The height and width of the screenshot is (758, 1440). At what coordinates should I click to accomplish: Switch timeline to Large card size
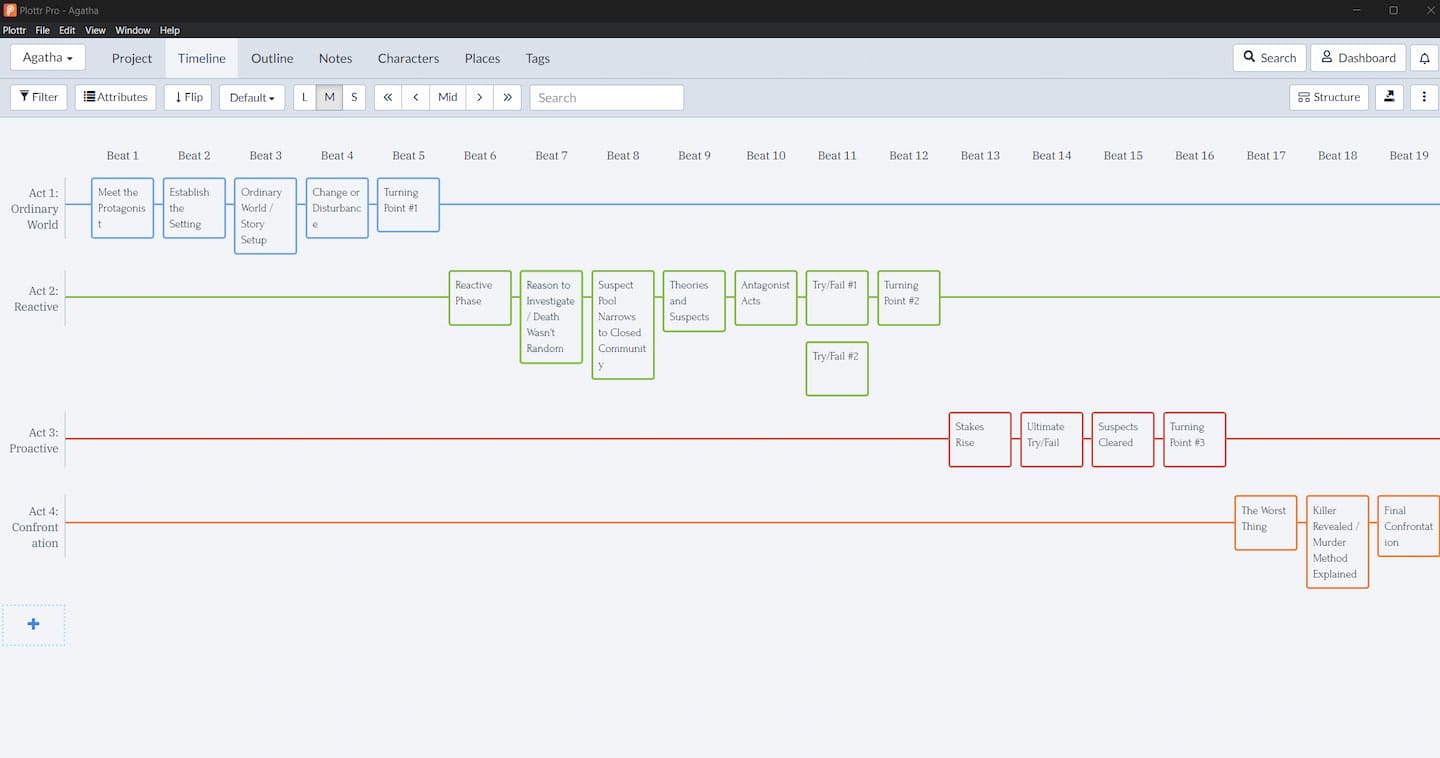tap(305, 97)
